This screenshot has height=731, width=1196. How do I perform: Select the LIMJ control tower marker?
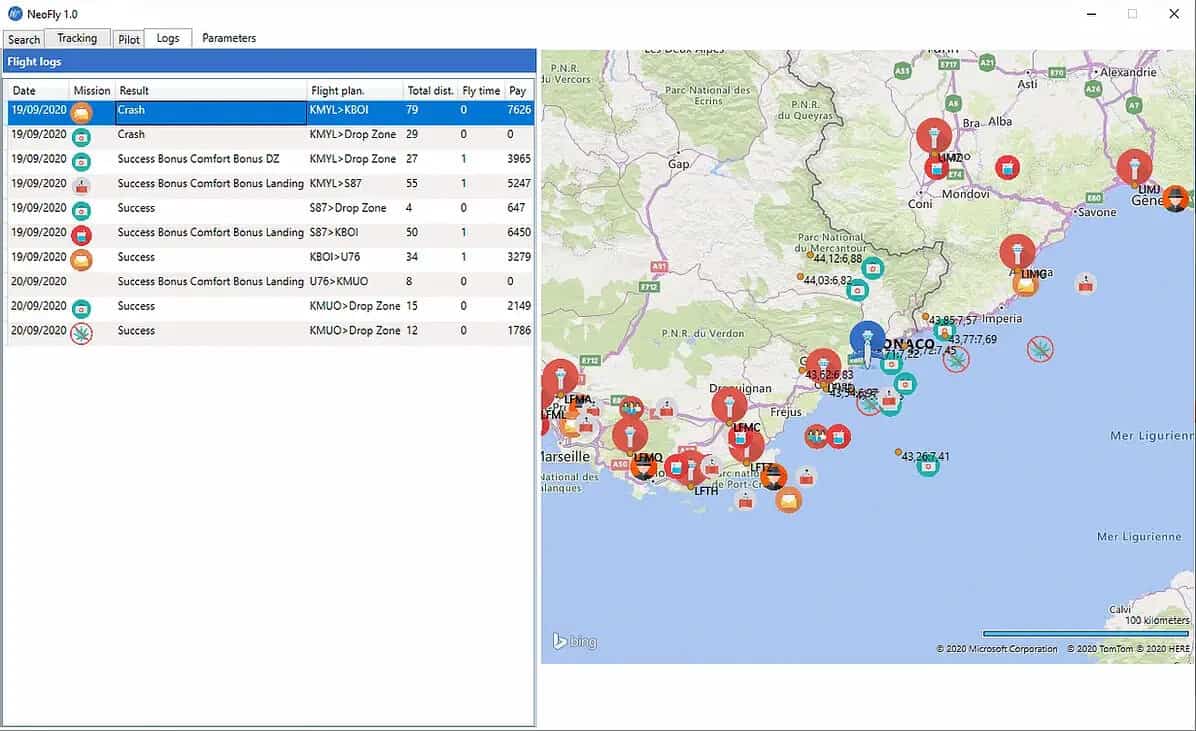tap(1134, 167)
